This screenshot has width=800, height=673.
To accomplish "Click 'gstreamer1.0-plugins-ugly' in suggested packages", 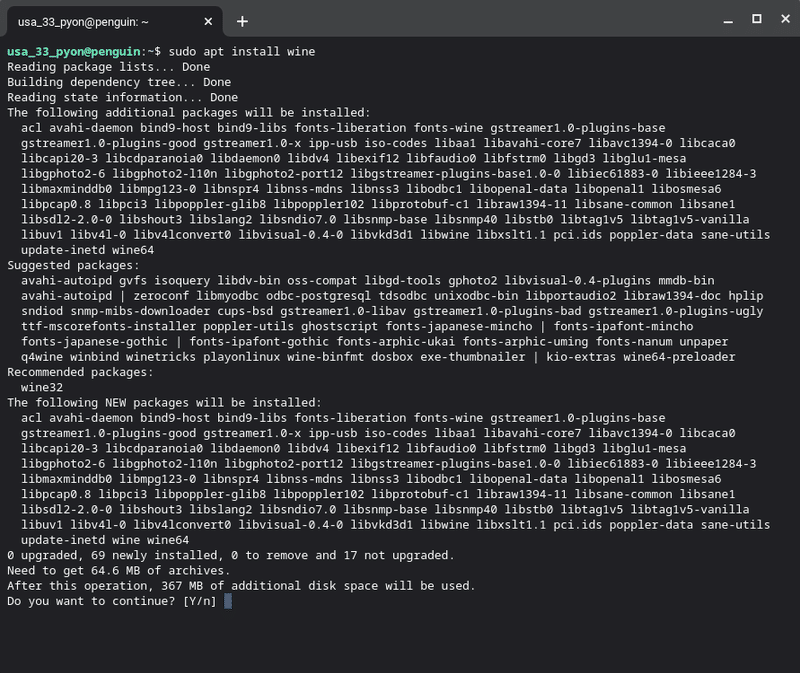I will coord(676,311).
